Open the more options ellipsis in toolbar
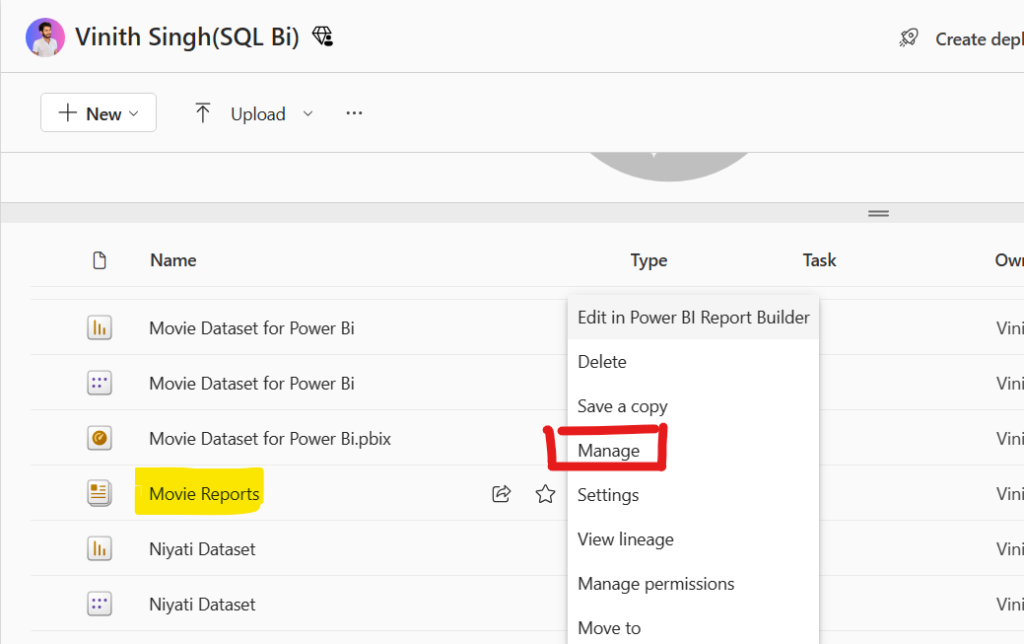 tap(354, 113)
